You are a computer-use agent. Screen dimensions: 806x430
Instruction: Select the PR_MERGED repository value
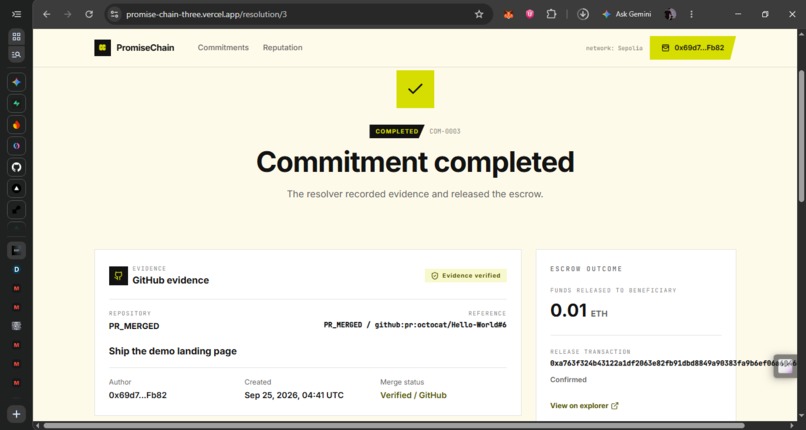(x=134, y=326)
